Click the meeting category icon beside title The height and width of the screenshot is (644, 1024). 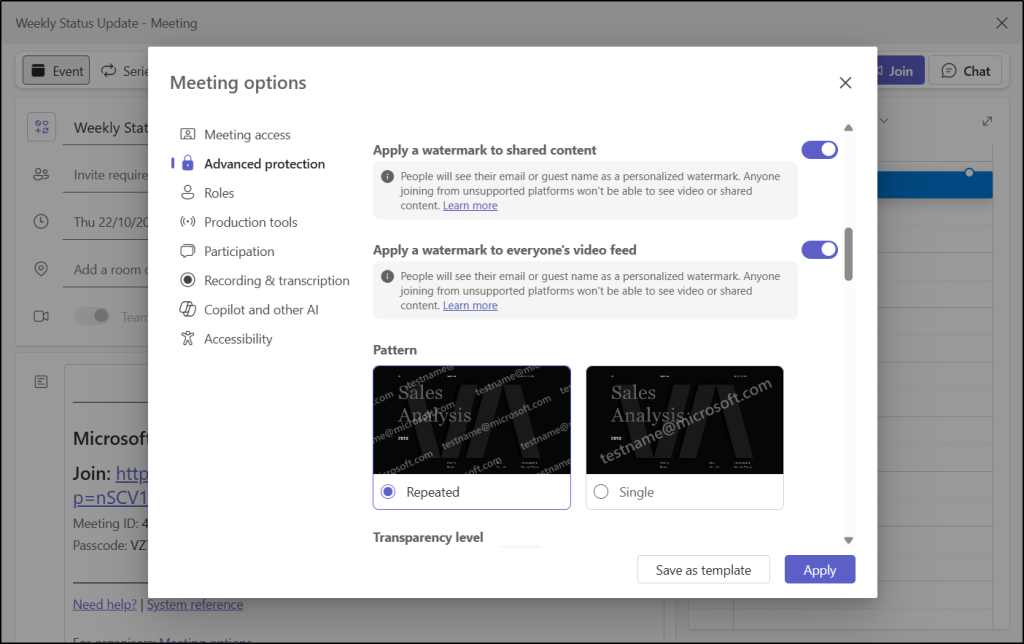pos(42,127)
